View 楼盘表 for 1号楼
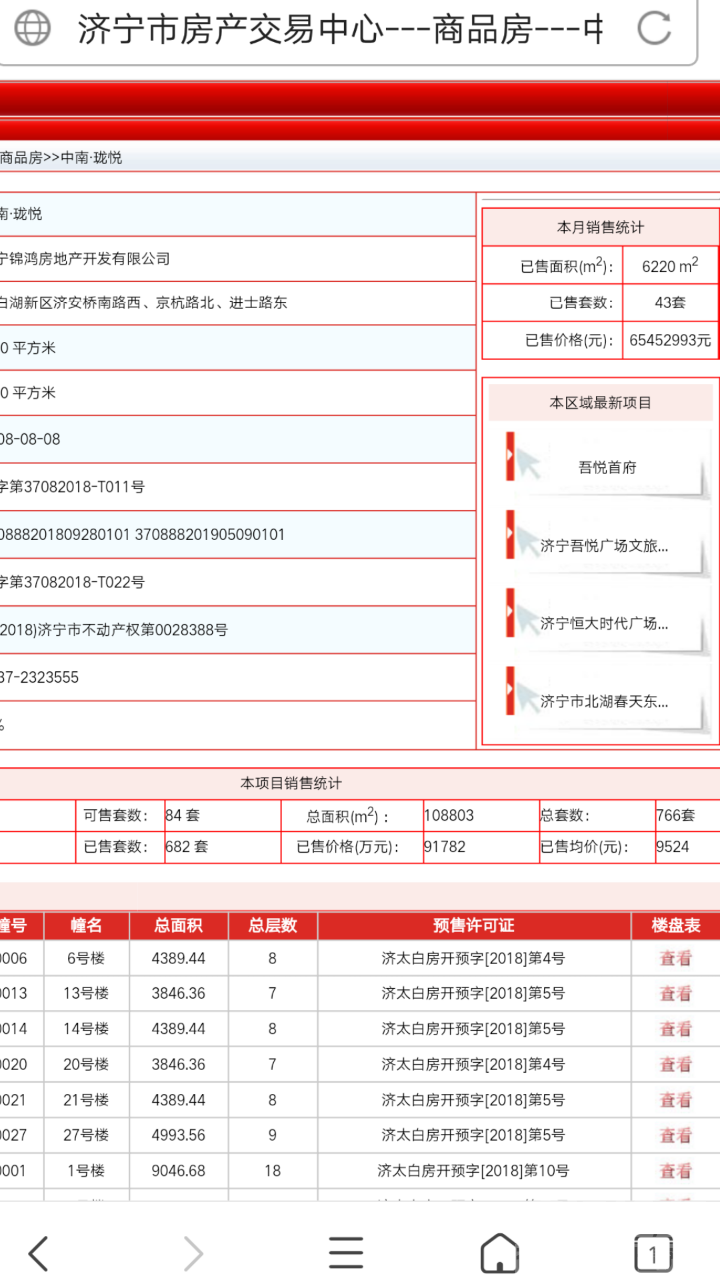This screenshot has height=1280, width=720. tap(675, 1171)
